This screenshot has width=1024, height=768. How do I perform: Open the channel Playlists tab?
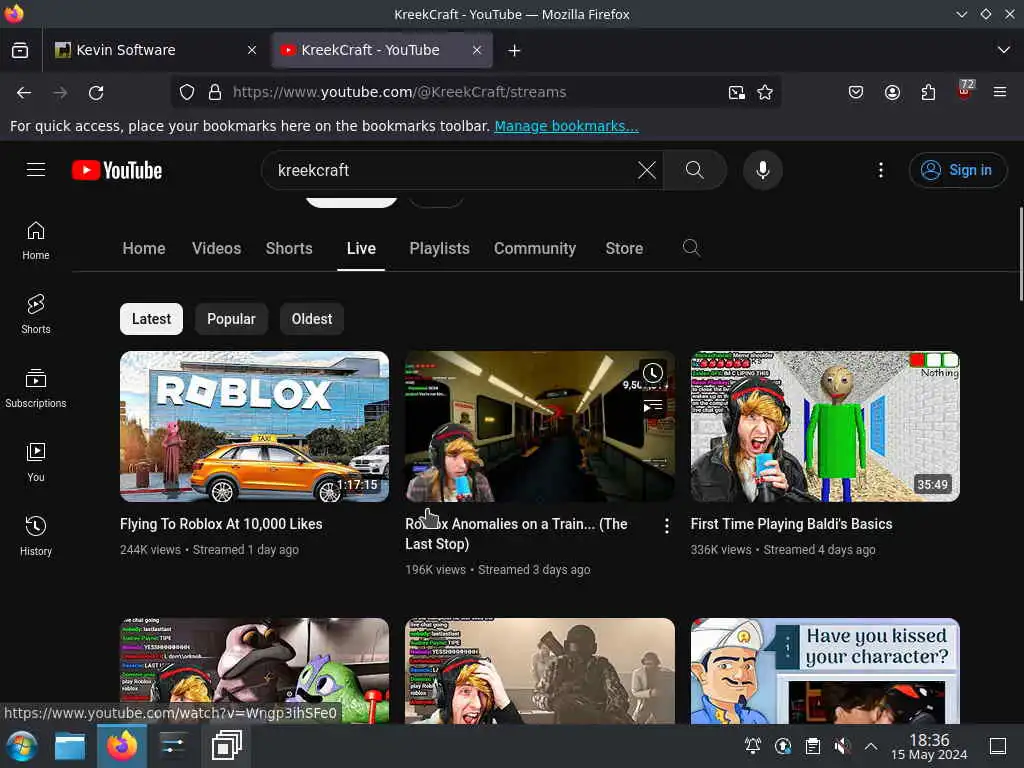pyautogui.click(x=440, y=248)
